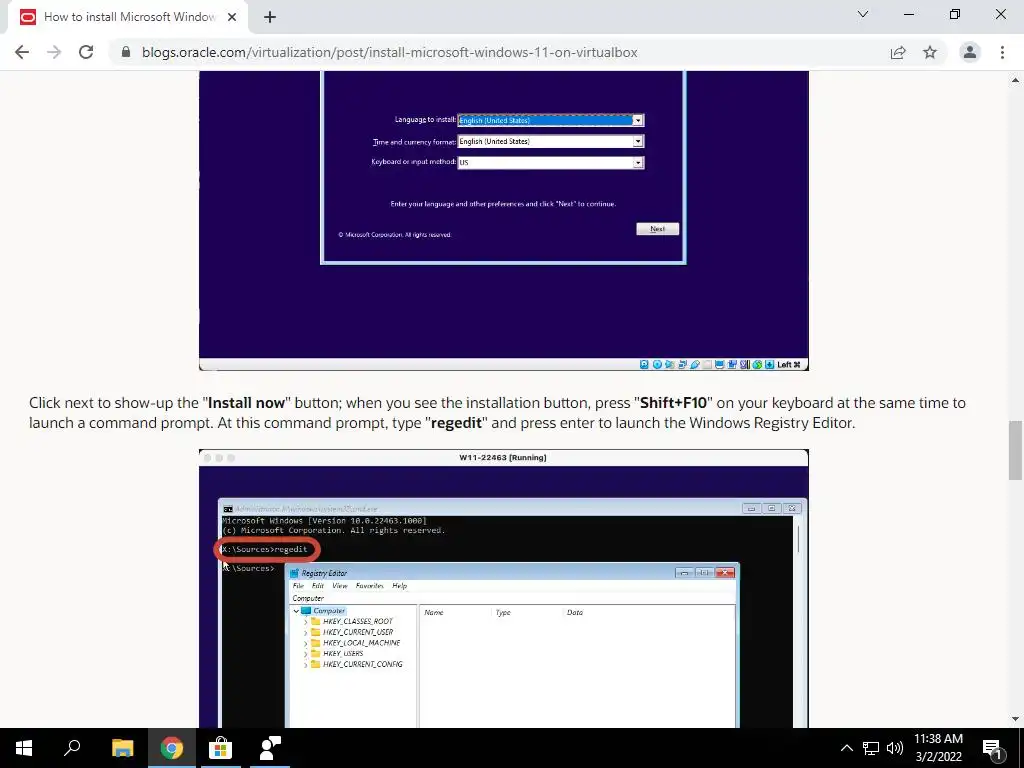Click Chrome icon in taskbar
Image resolution: width=1024 pixels, height=768 pixels.
point(172,748)
